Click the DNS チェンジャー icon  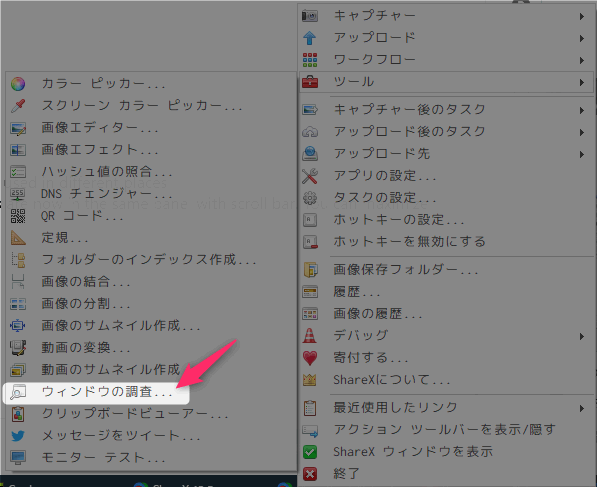pyautogui.click(x=18, y=194)
